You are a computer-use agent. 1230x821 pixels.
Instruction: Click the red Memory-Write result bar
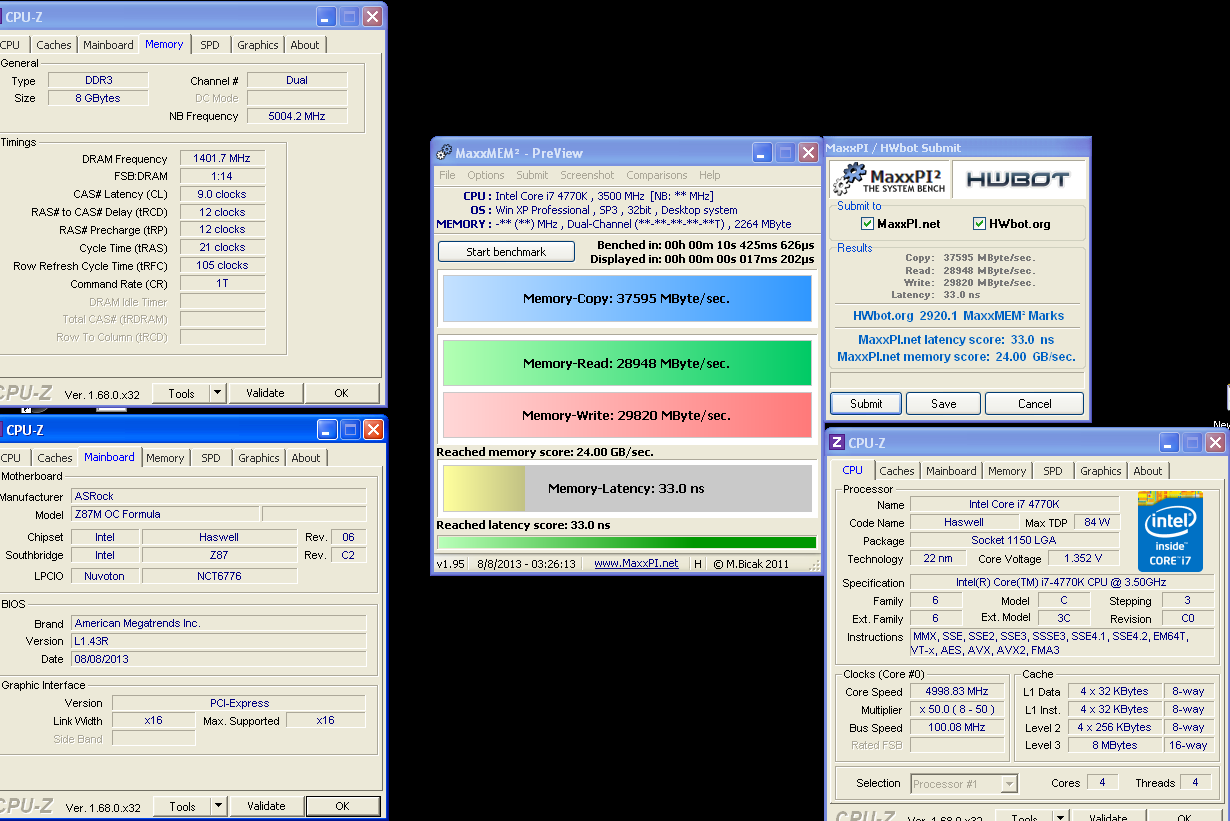point(626,415)
